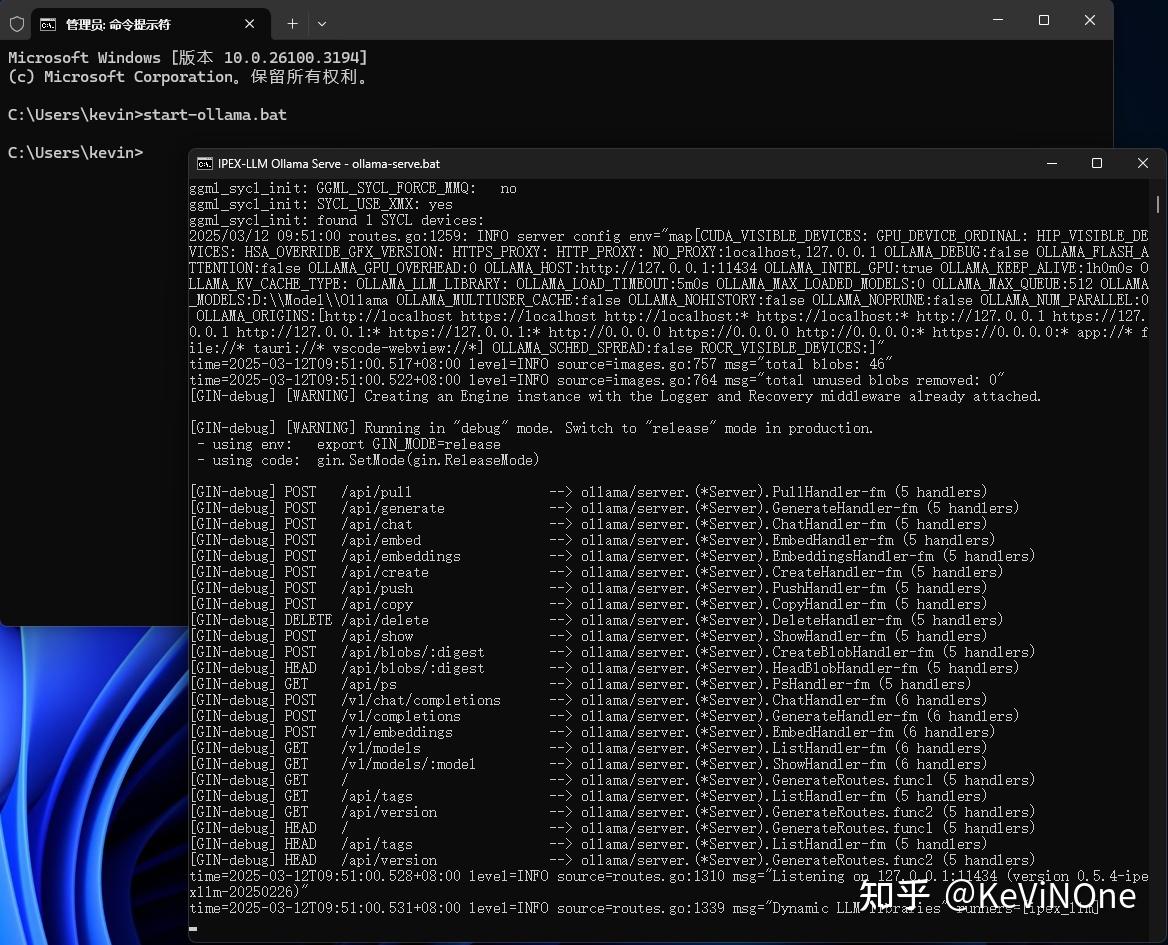Screen dimensions: 1168x945
Task: Click the Listening on 127.0.0.1:11434 log line
Action: tap(600, 876)
